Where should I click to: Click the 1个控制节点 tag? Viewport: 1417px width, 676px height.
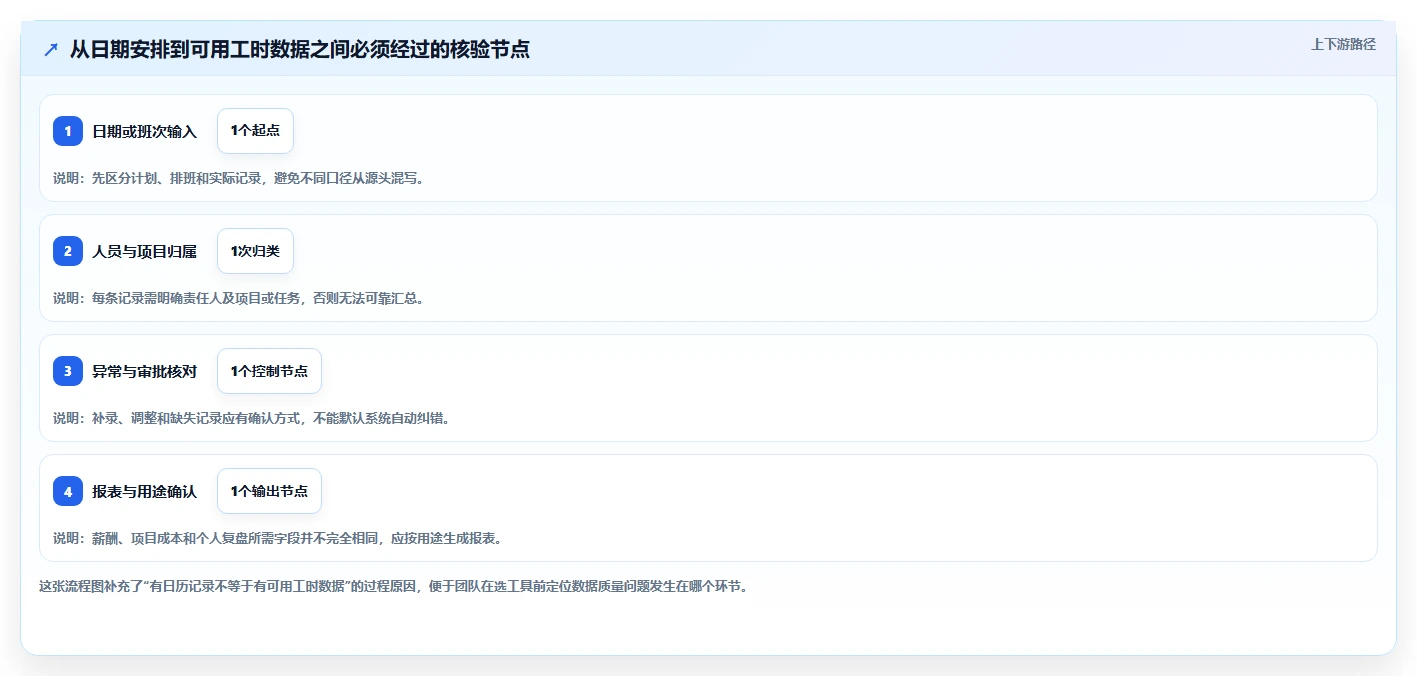(x=269, y=371)
